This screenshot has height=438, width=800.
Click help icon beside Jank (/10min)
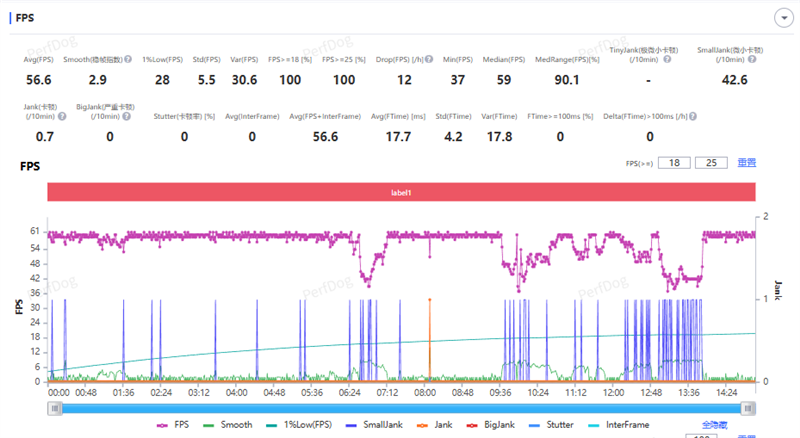61,116
